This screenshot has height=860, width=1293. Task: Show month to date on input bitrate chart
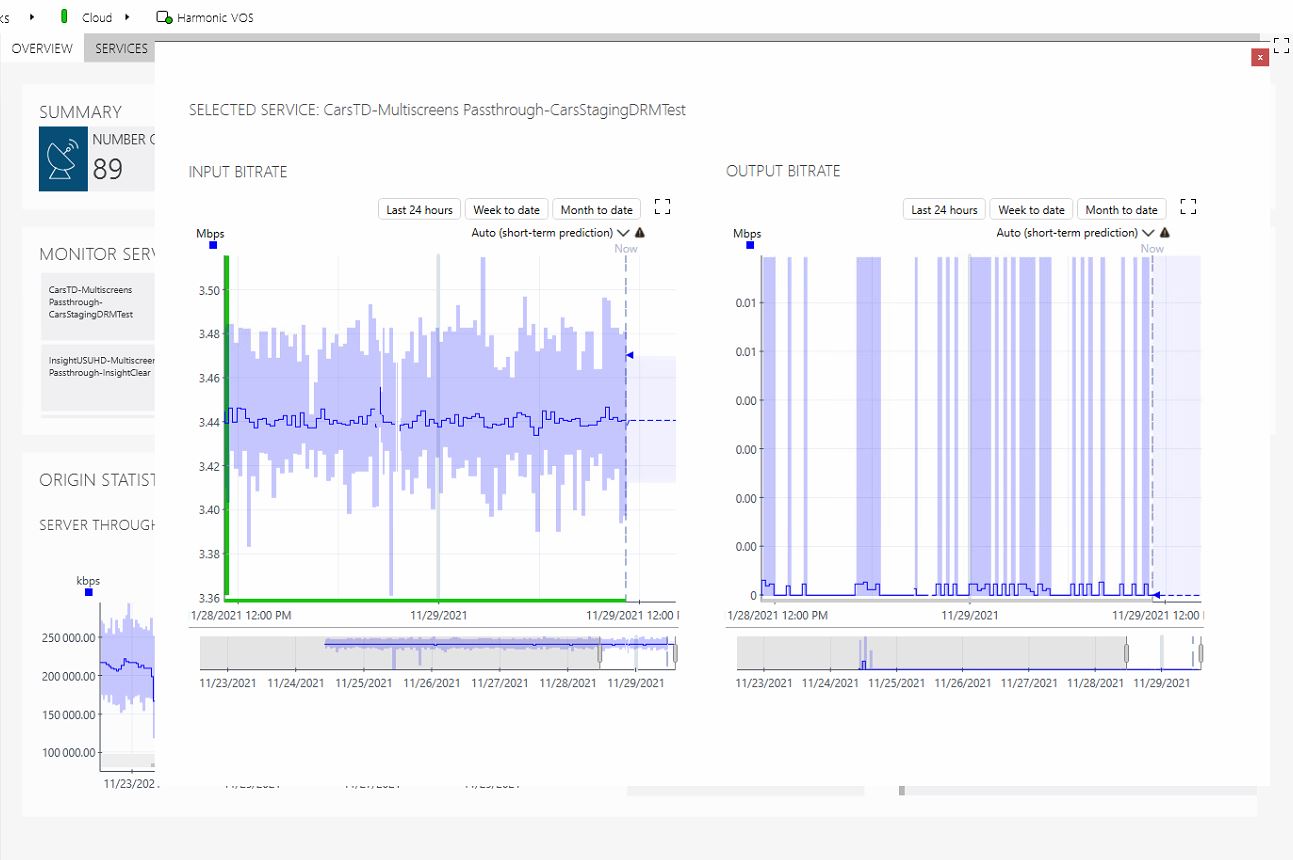tap(596, 210)
